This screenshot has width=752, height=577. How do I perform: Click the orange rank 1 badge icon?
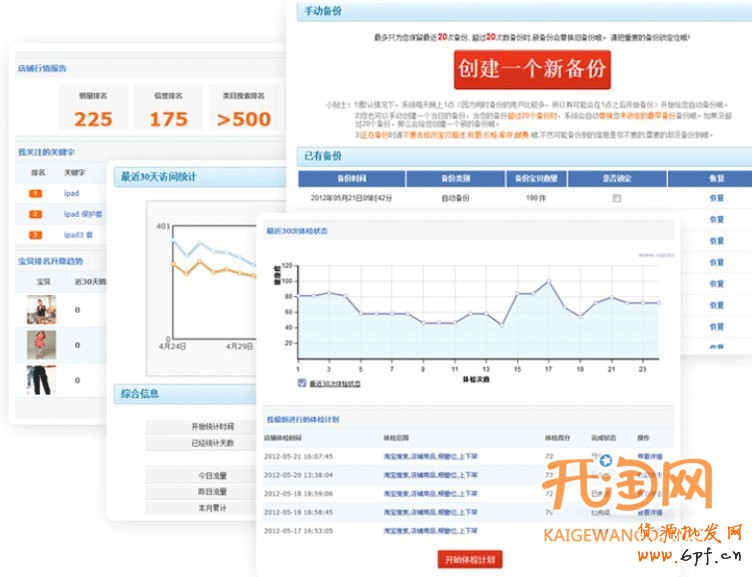(x=35, y=193)
